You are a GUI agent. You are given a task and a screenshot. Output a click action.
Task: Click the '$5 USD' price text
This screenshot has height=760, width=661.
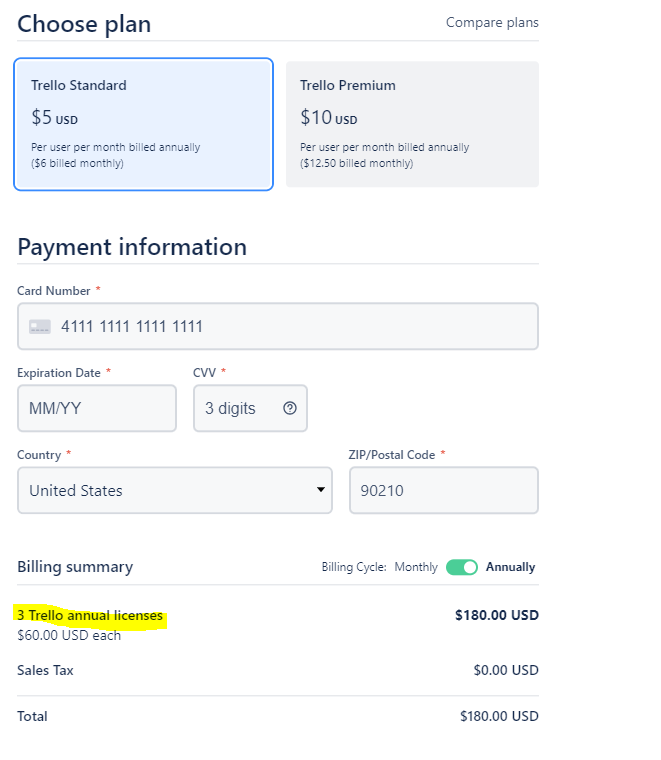(54, 117)
